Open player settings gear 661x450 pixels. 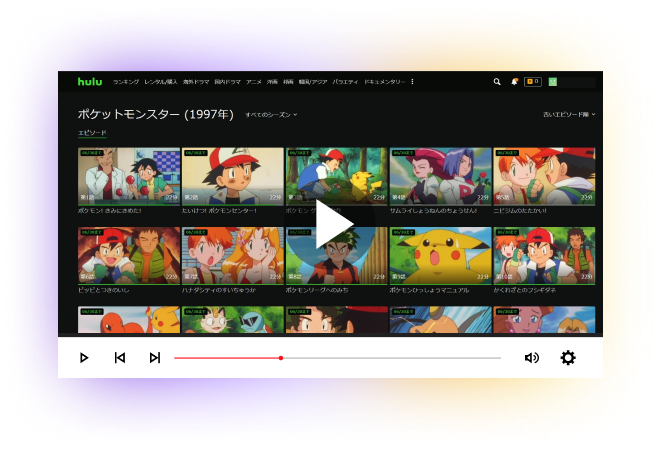(x=568, y=358)
